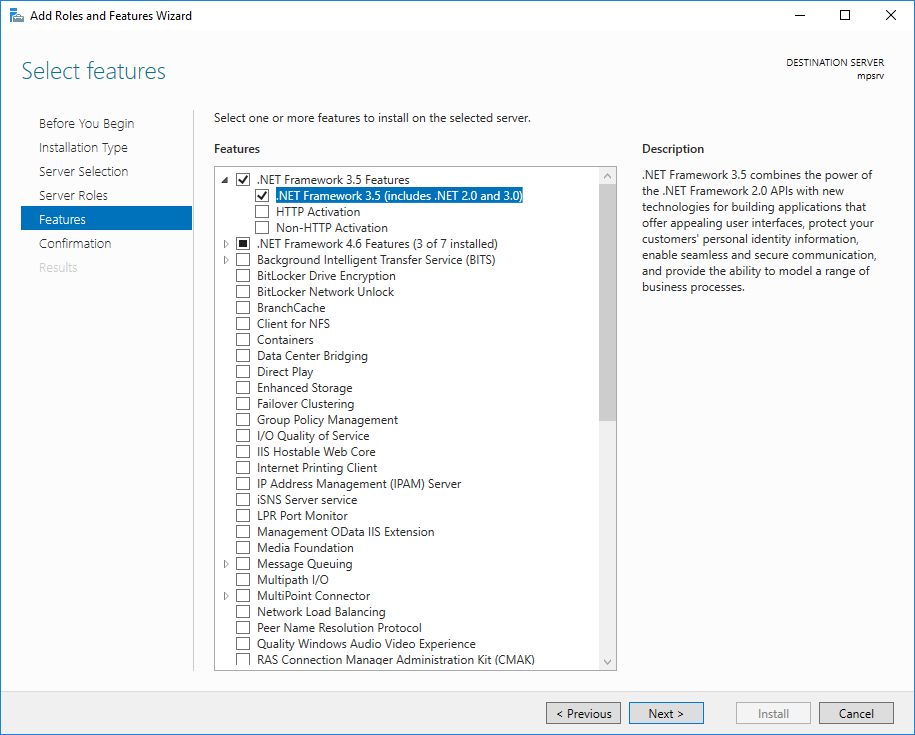
Task: Select BitLocker Network Unlock label
Action: 325,292
